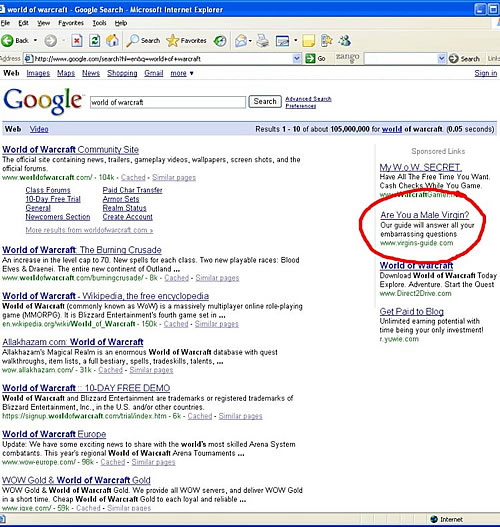
Task: Expand the Zango search box dropdown
Action: tap(442, 58)
